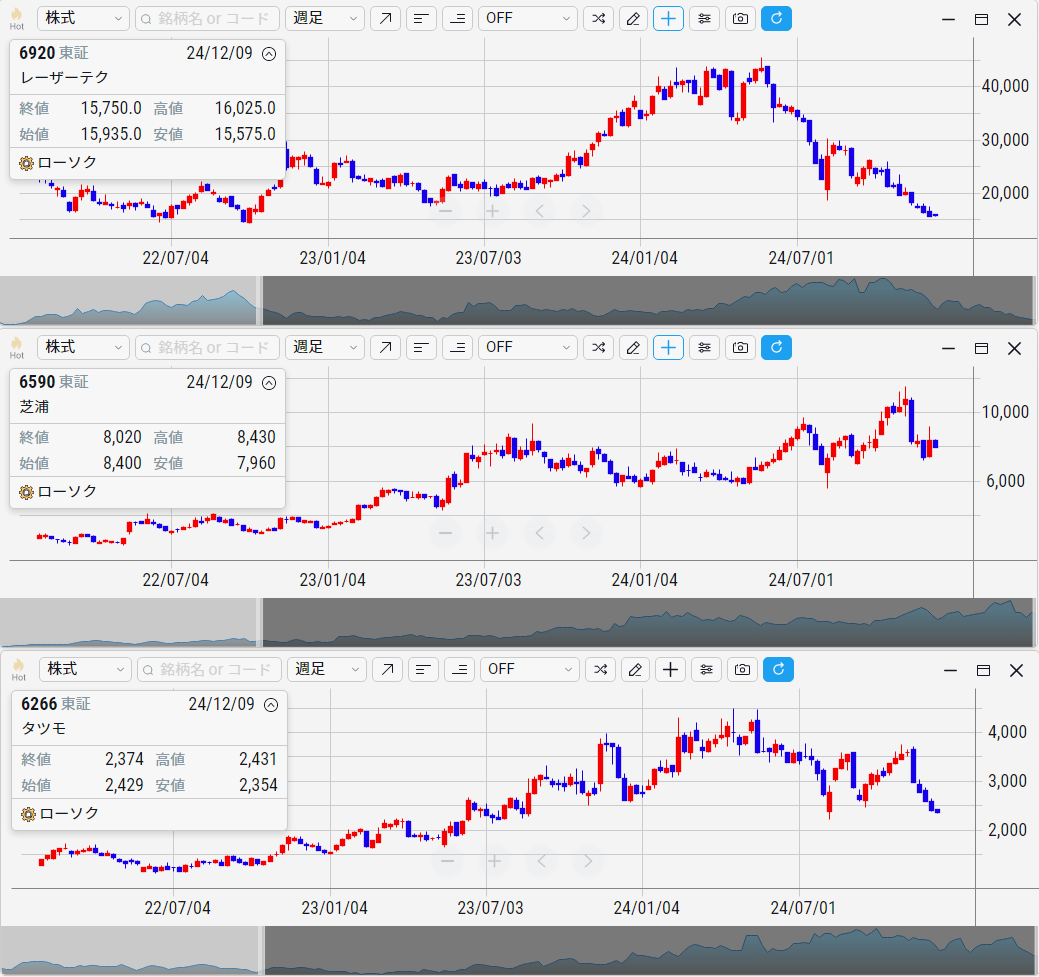Screen dimensions: 1039x977
Task: Click the range navigator handle under 6920 chart
Action: [x=260, y=300]
